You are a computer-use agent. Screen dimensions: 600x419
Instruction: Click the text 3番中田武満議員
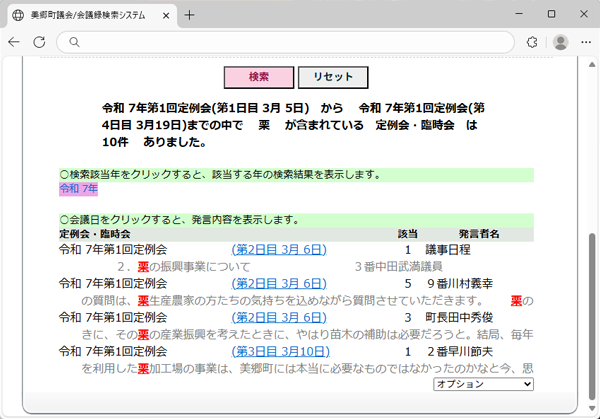[x=398, y=267]
